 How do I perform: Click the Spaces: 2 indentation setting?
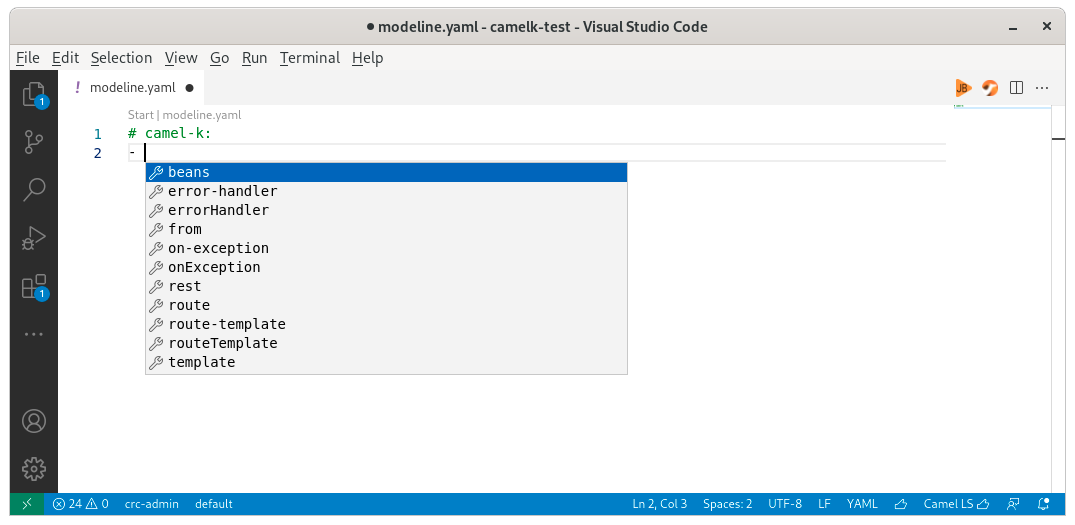[727, 504]
